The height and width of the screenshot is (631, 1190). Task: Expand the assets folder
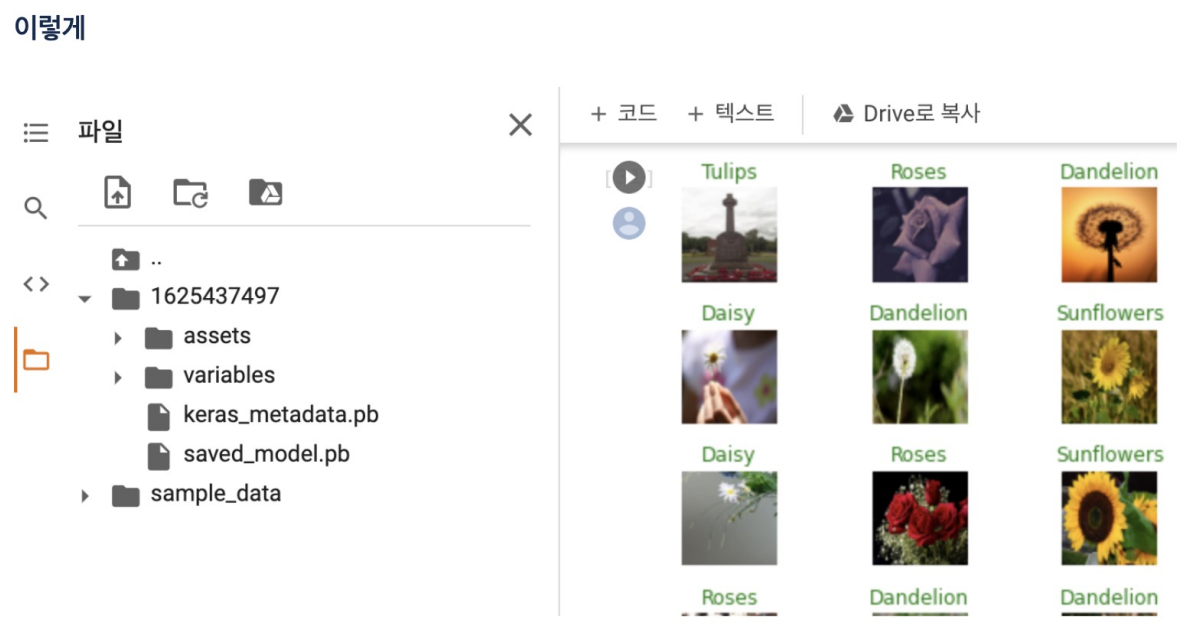point(118,338)
